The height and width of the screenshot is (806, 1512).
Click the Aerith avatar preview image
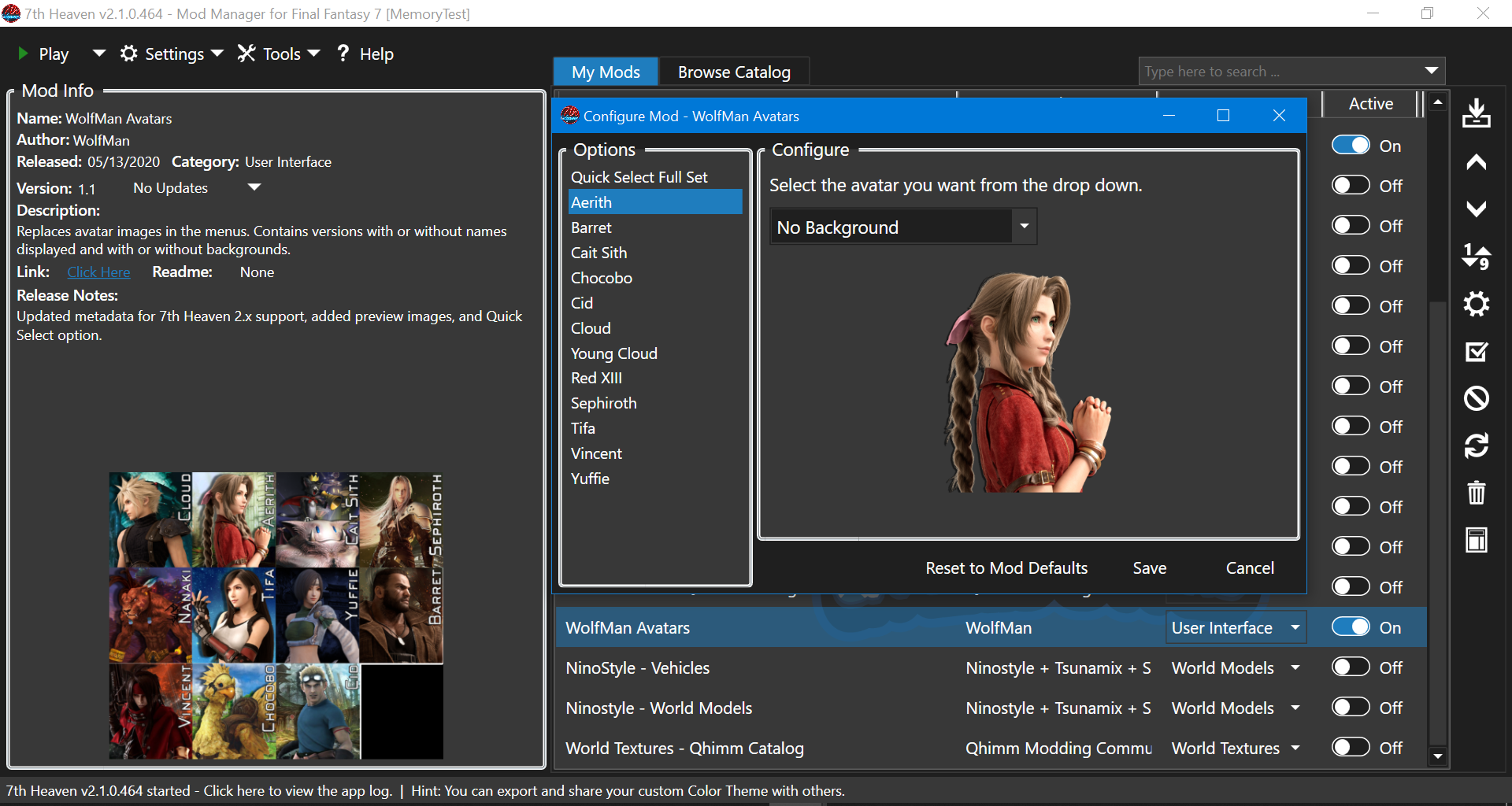(x=1028, y=383)
